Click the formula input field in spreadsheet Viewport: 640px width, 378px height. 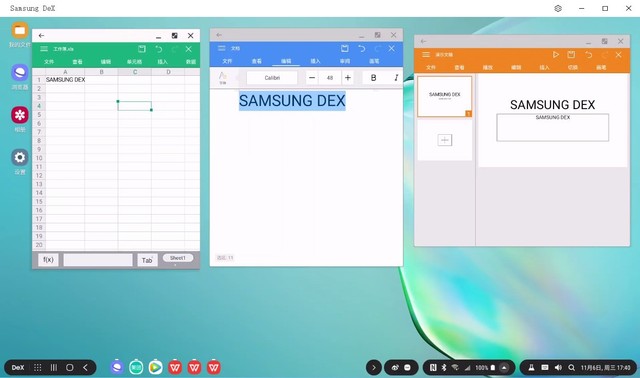(98, 260)
